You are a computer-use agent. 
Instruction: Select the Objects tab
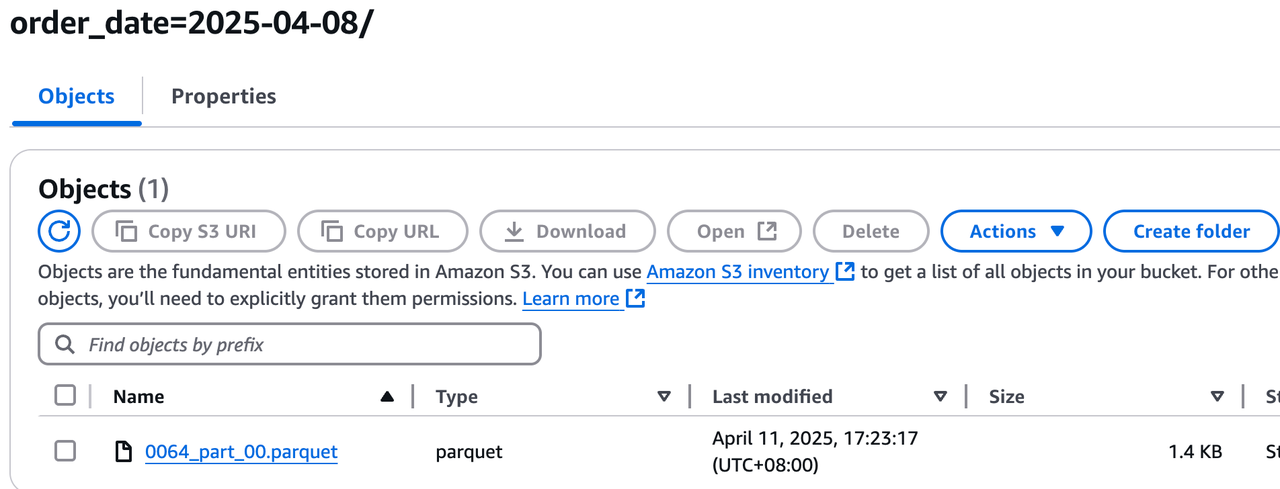(x=76, y=96)
